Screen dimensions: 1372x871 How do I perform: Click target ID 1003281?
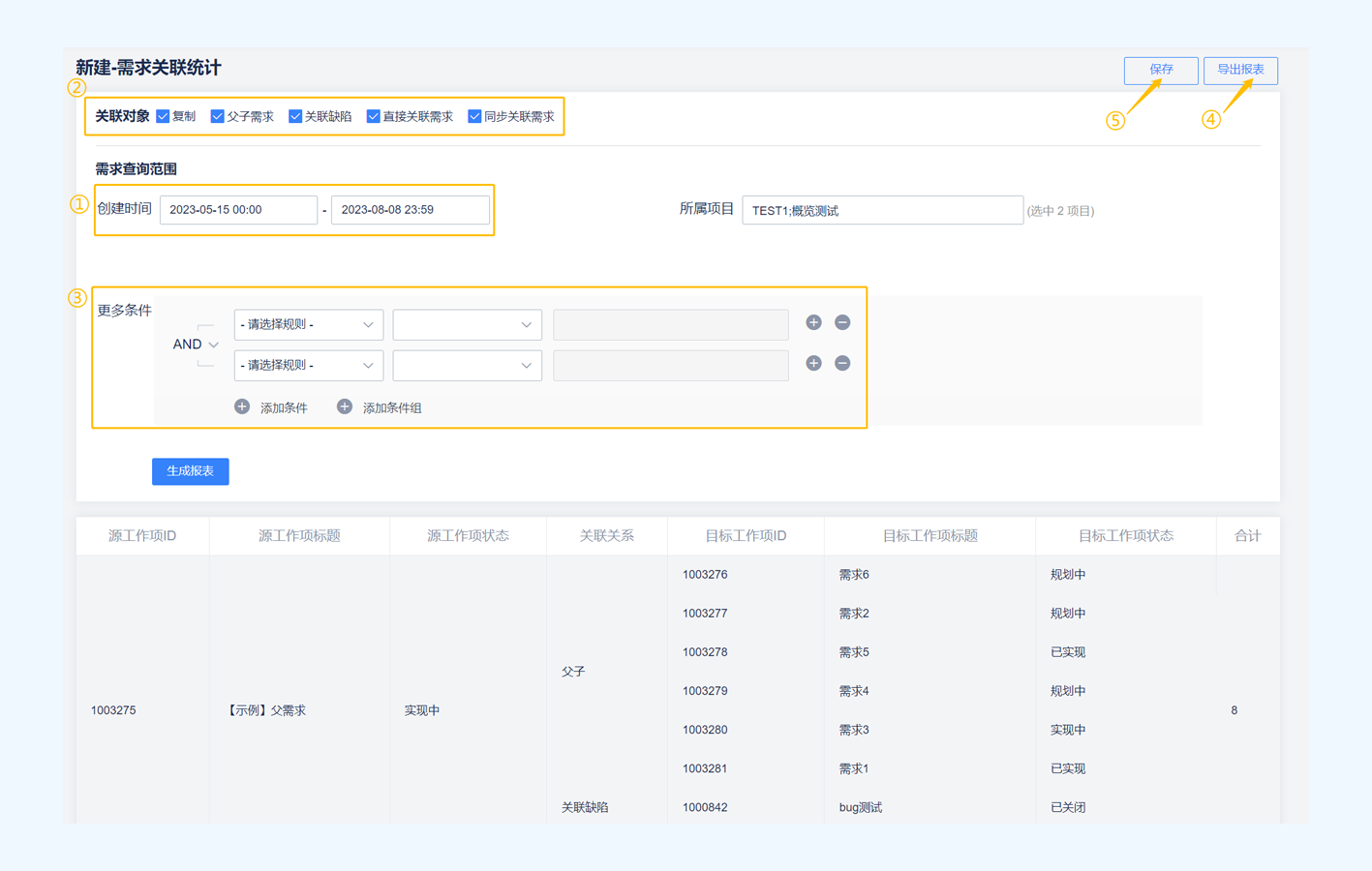tap(705, 768)
